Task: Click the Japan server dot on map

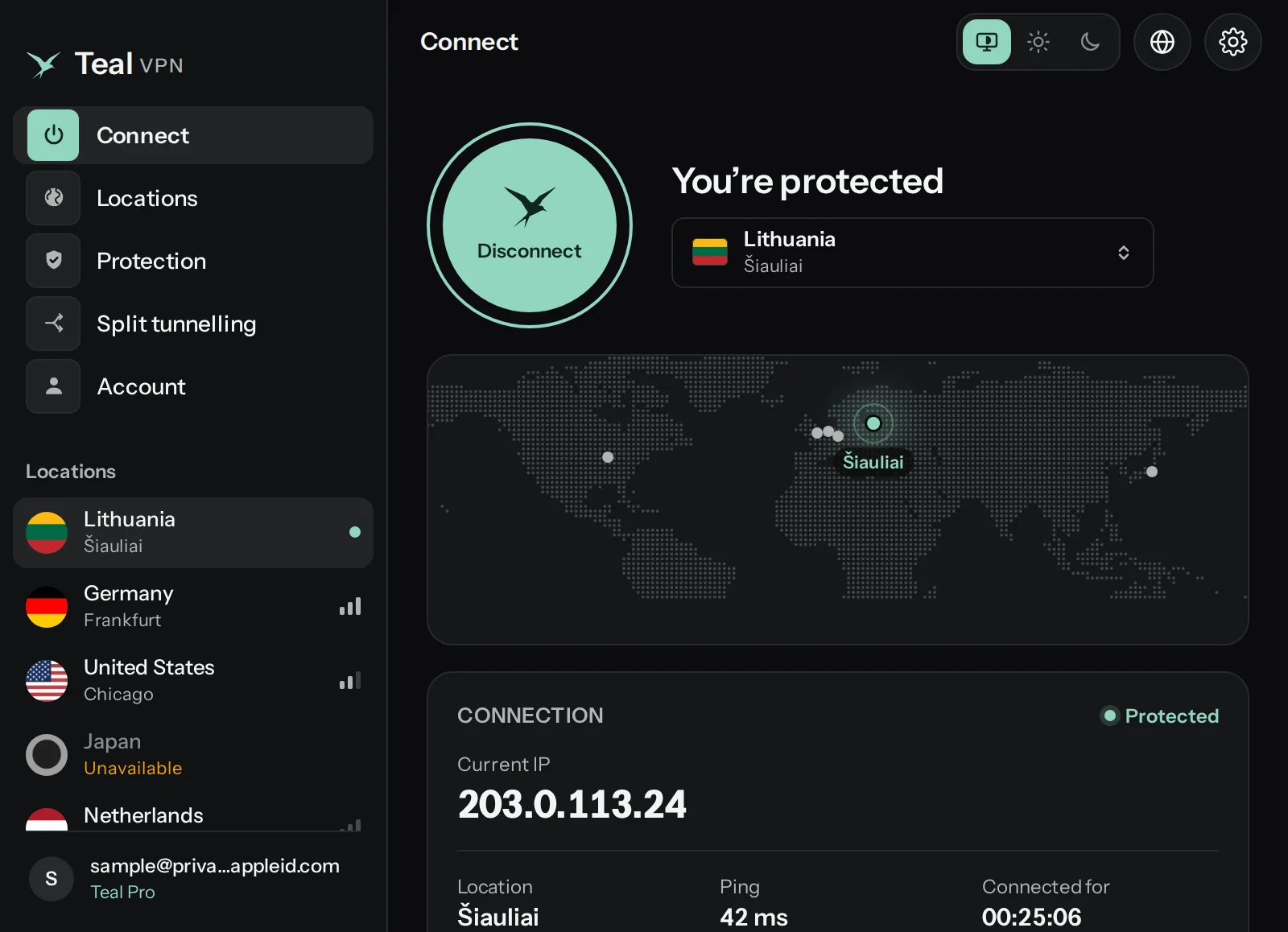Action: coord(1152,472)
